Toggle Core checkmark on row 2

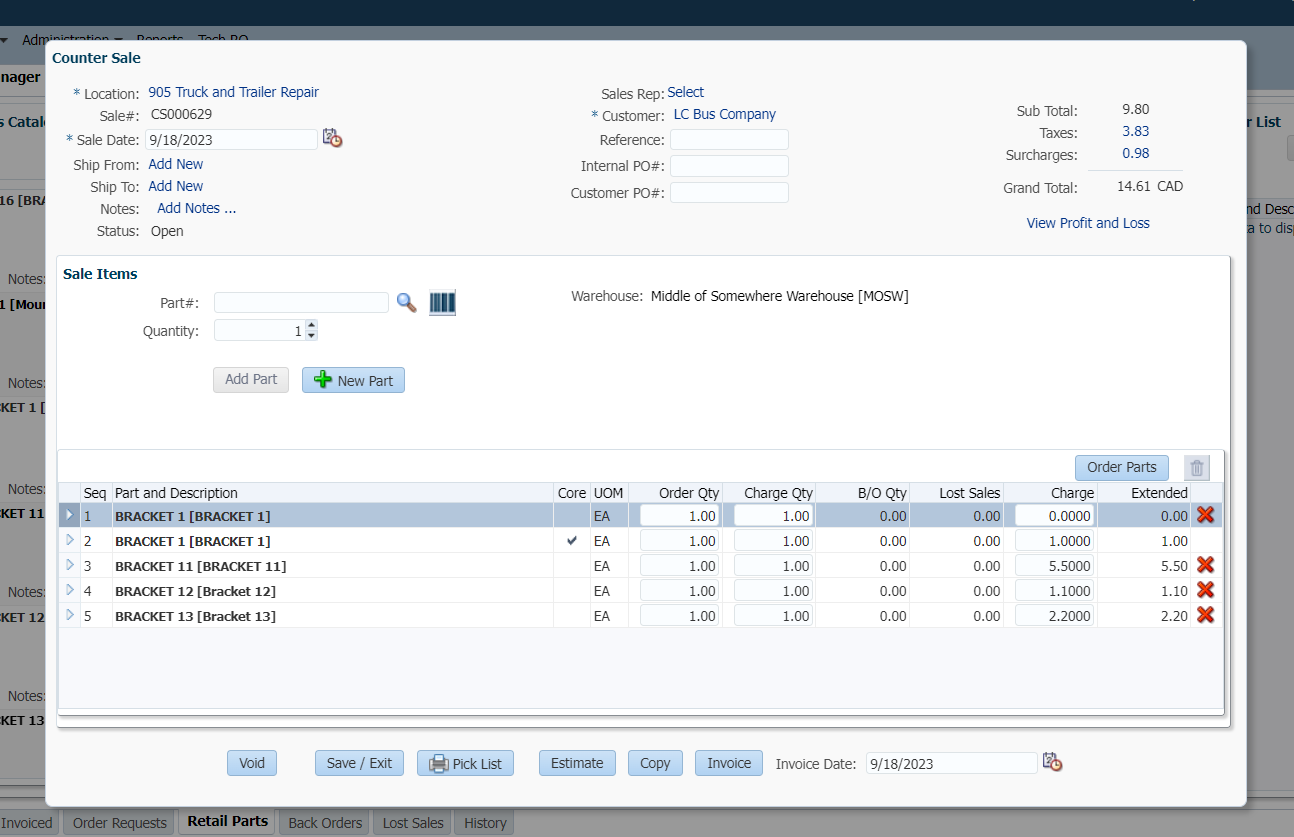tap(572, 540)
